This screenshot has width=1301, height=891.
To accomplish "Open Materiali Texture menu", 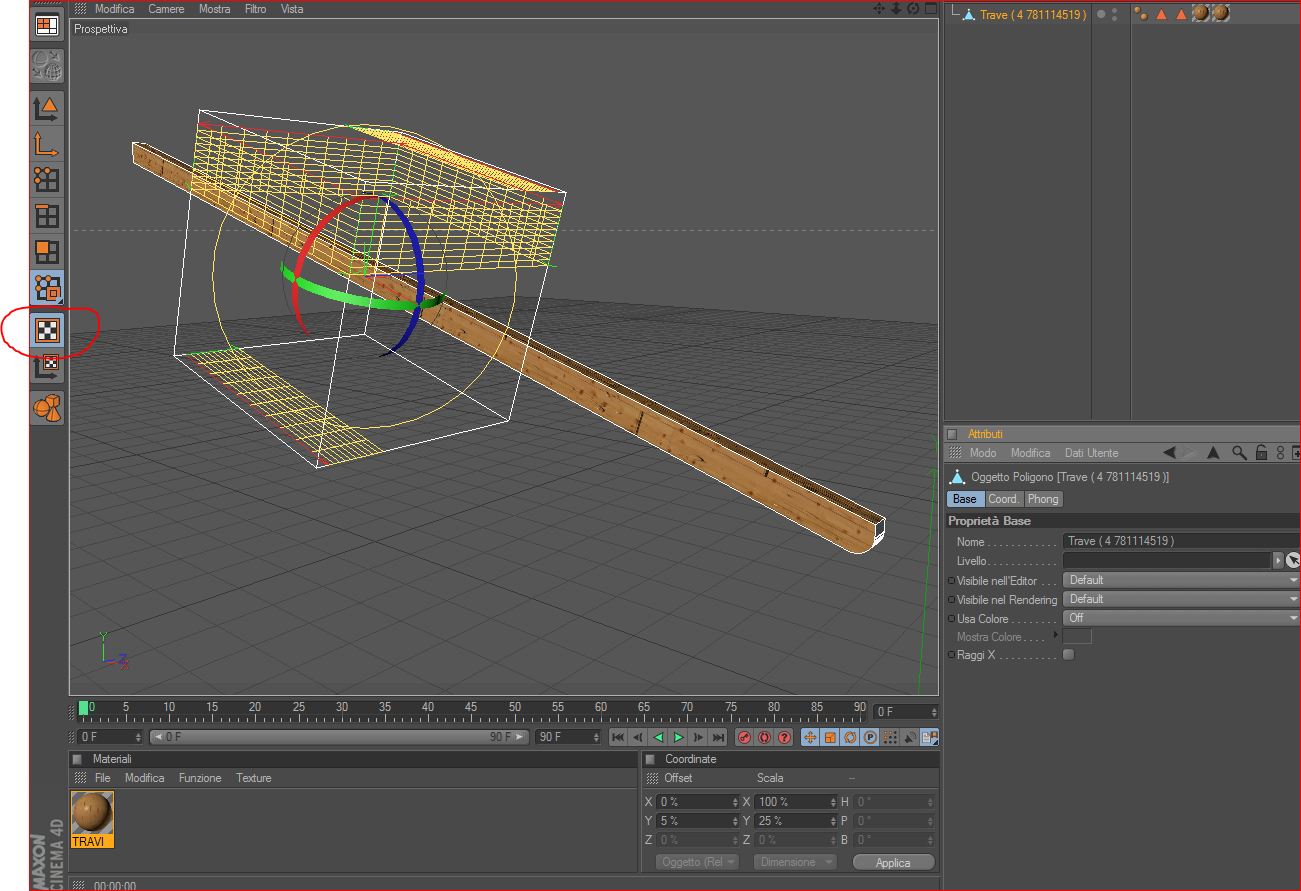I will point(253,778).
